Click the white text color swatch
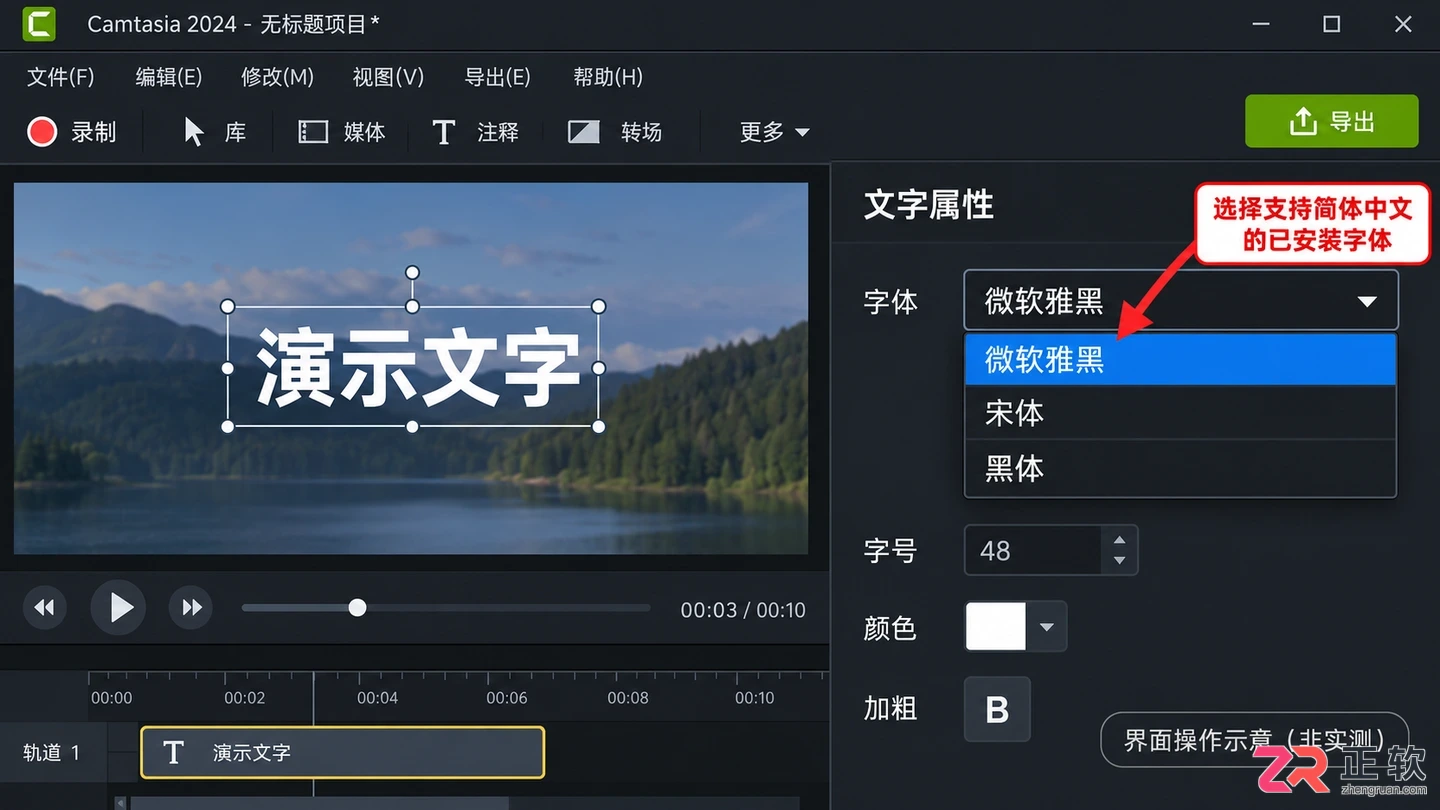Image resolution: width=1440 pixels, height=810 pixels. click(x=996, y=627)
